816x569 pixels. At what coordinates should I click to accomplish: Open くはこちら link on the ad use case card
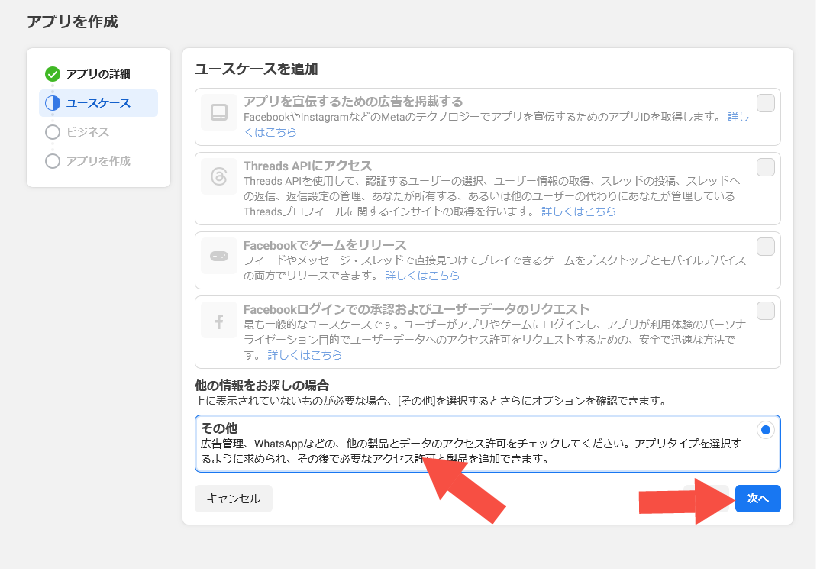[270, 132]
